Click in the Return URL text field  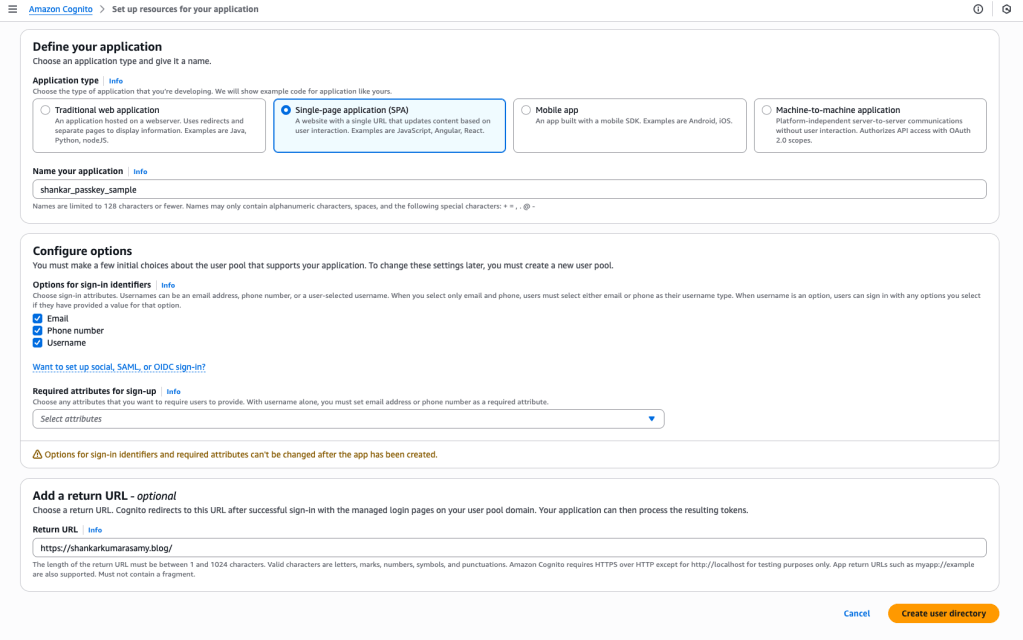point(509,548)
